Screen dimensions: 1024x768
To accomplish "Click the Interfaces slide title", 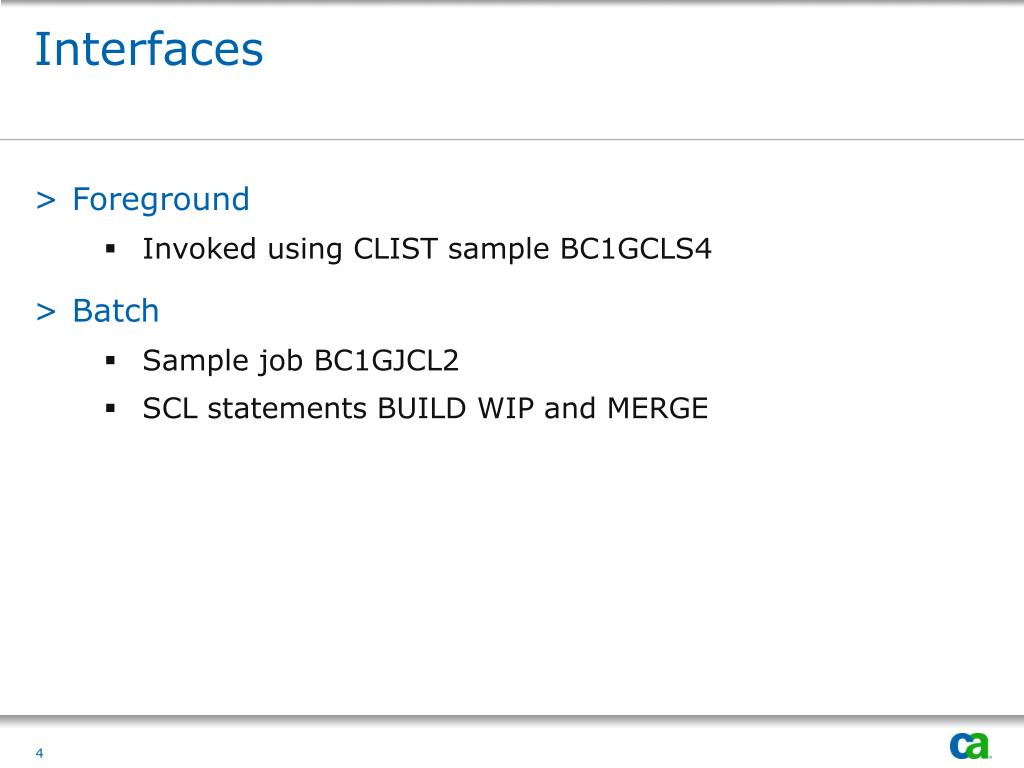I will click(149, 49).
